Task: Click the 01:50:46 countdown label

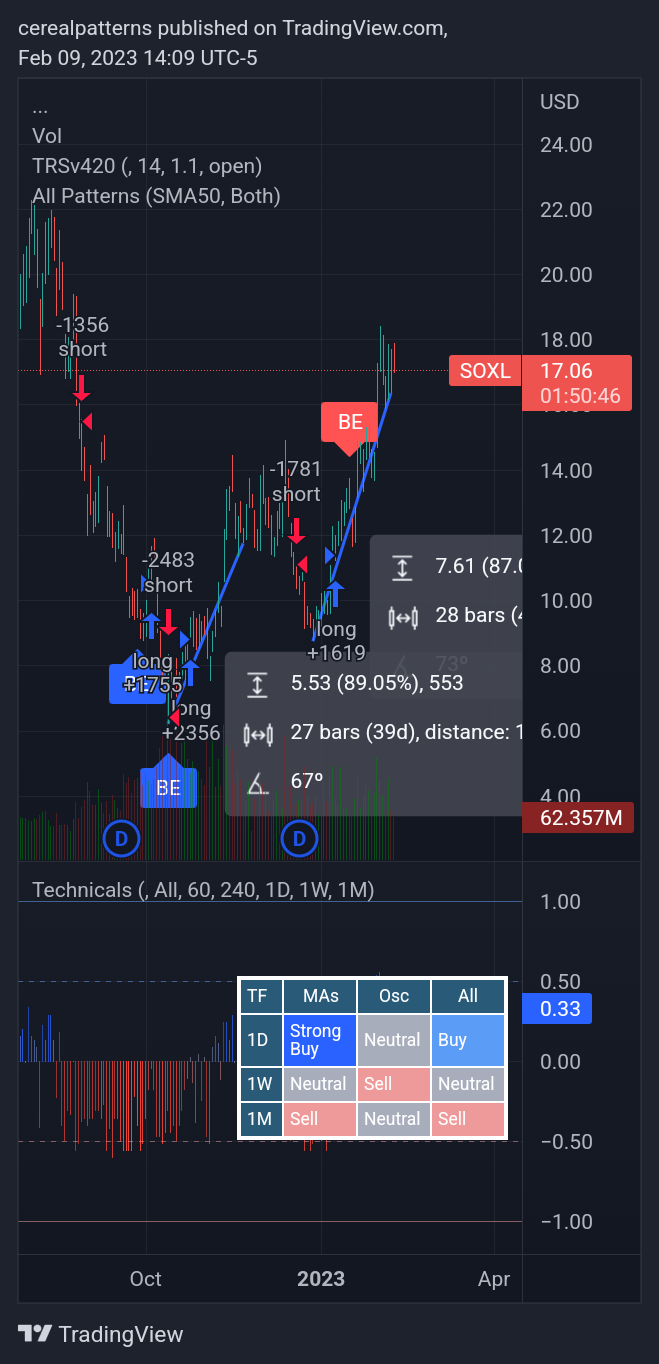Action: (x=580, y=397)
